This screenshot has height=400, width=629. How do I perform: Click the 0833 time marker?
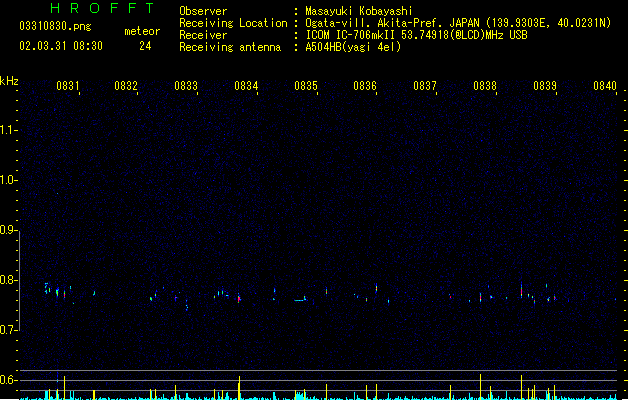(x=186, y=86)
